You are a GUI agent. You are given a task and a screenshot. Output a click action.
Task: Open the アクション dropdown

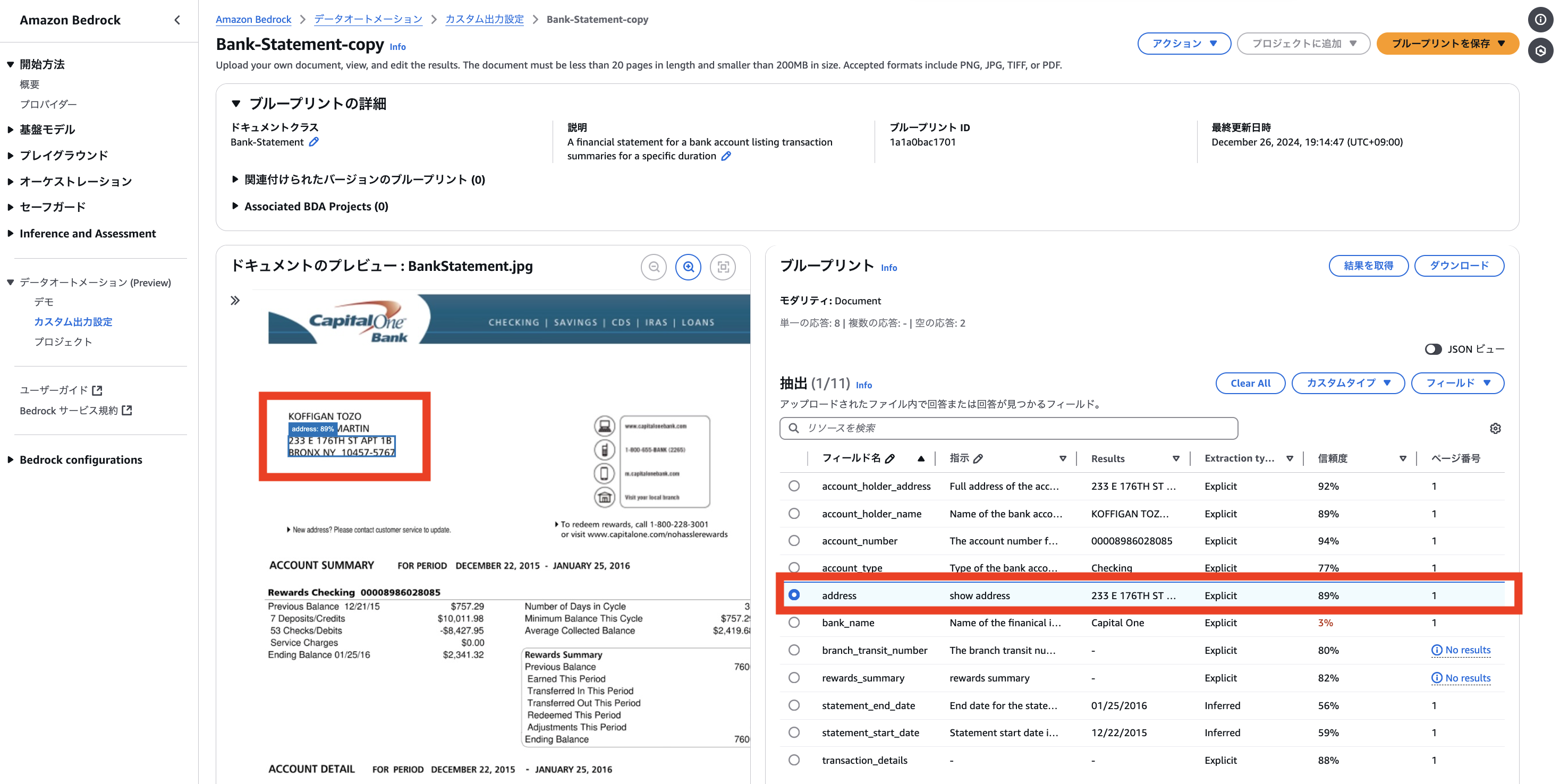coord(1183,44)
